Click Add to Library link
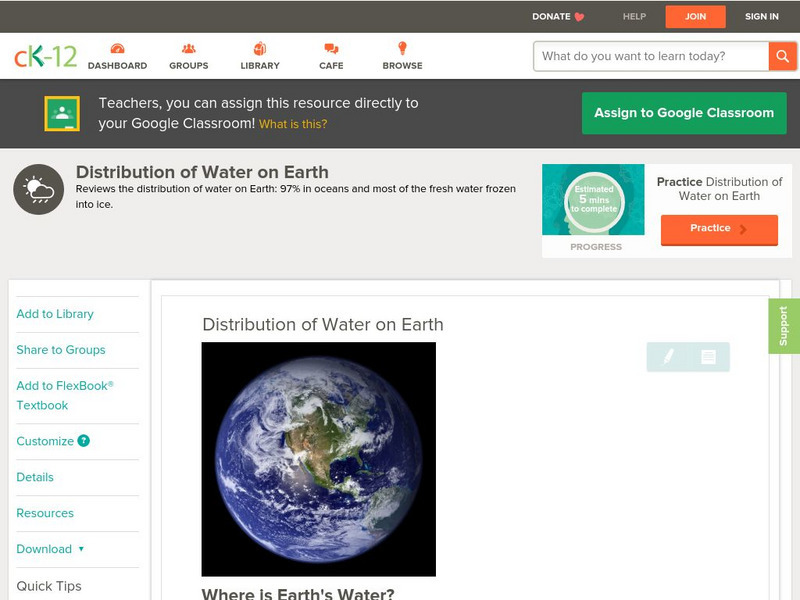The width and height of the screenshot is (800, 600). [x=55, y=314]
